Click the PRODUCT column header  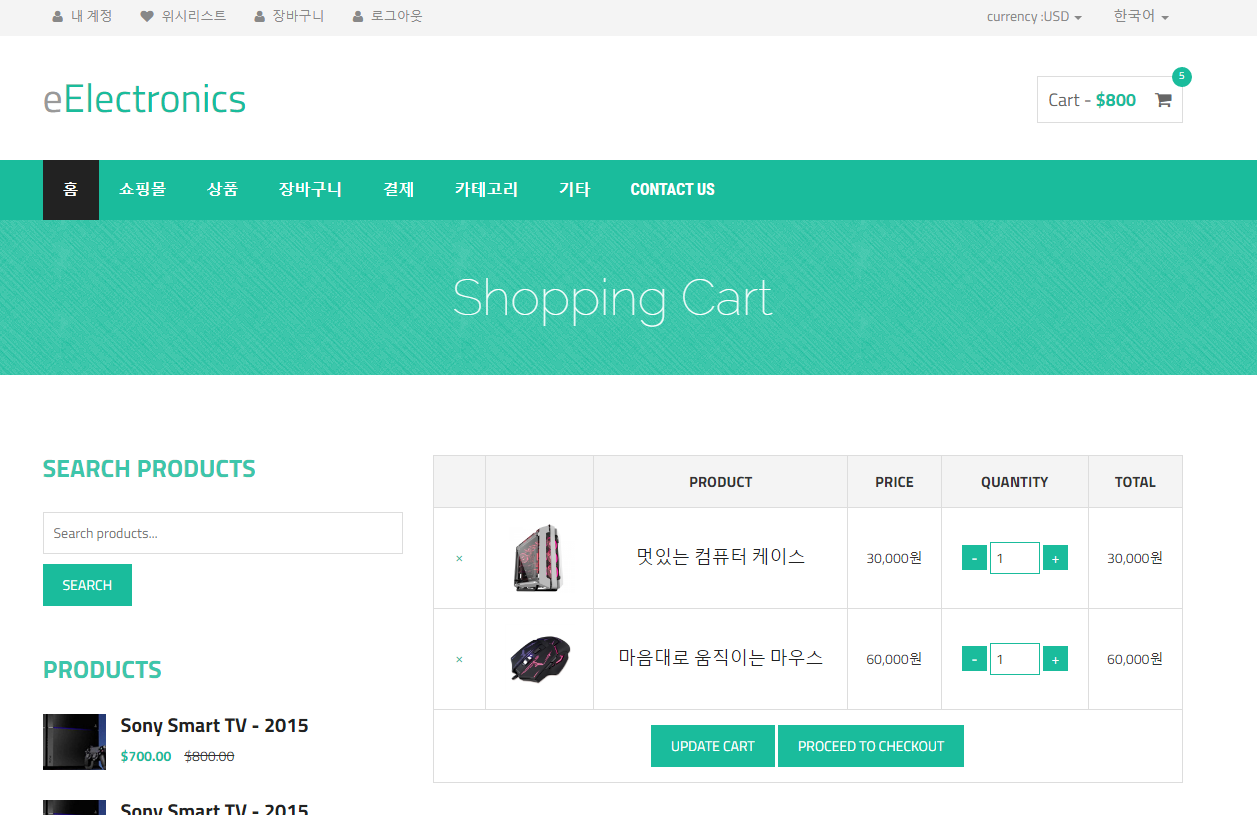coord(720,482)
